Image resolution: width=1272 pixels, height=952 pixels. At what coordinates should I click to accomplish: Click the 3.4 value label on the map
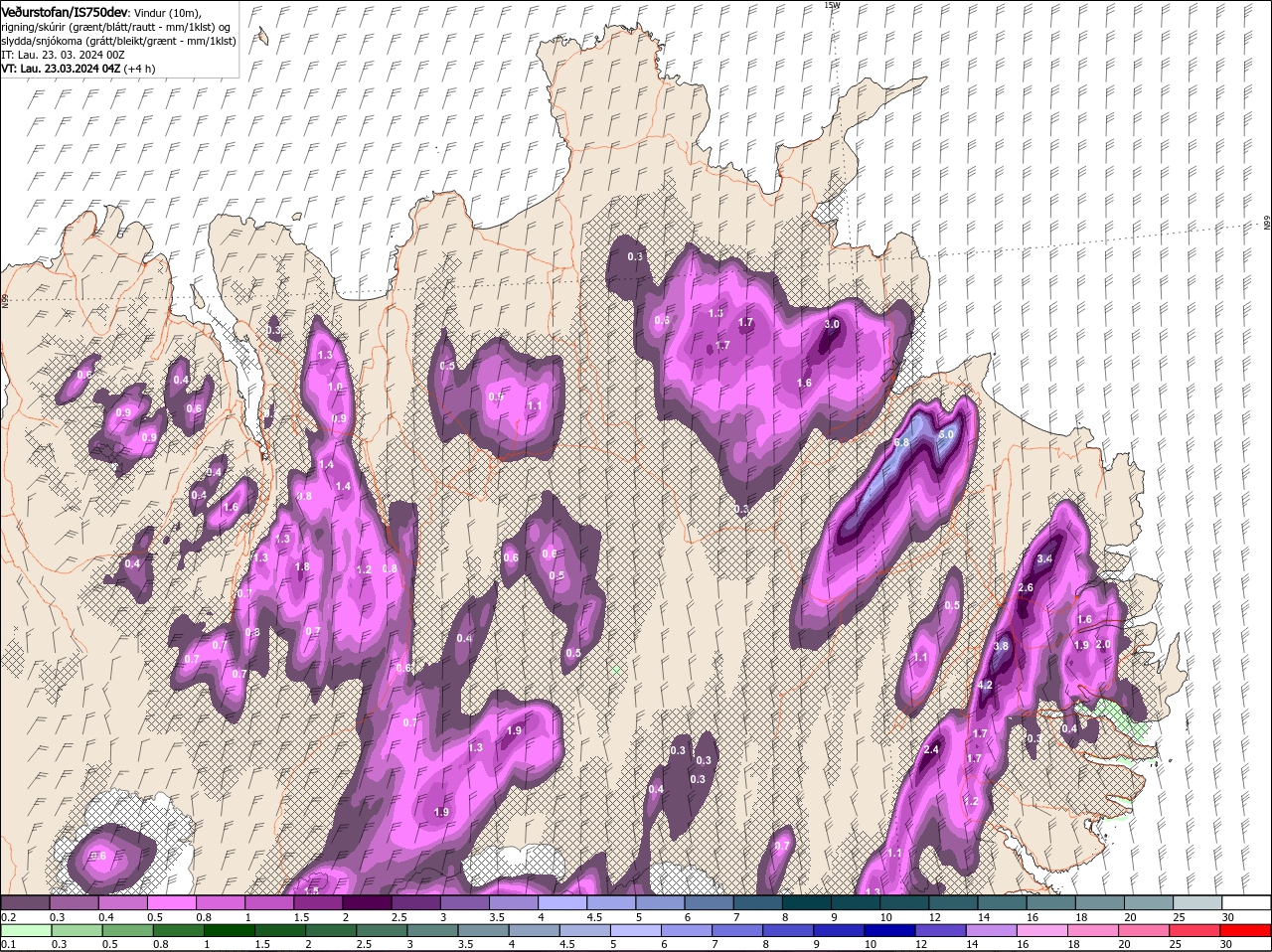point(1044,559)
